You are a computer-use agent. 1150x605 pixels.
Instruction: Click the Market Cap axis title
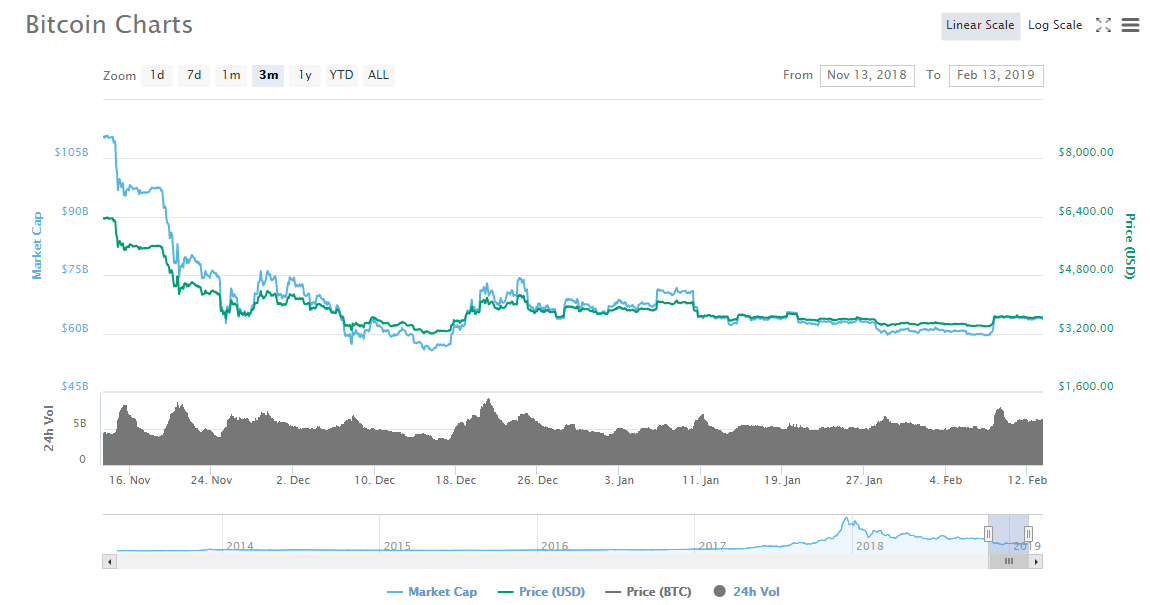tap(37, 246)
